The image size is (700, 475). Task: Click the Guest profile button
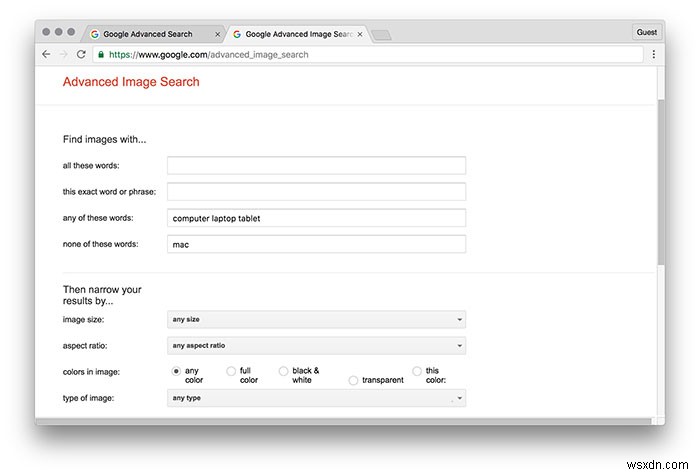click(x=647, y=32)
